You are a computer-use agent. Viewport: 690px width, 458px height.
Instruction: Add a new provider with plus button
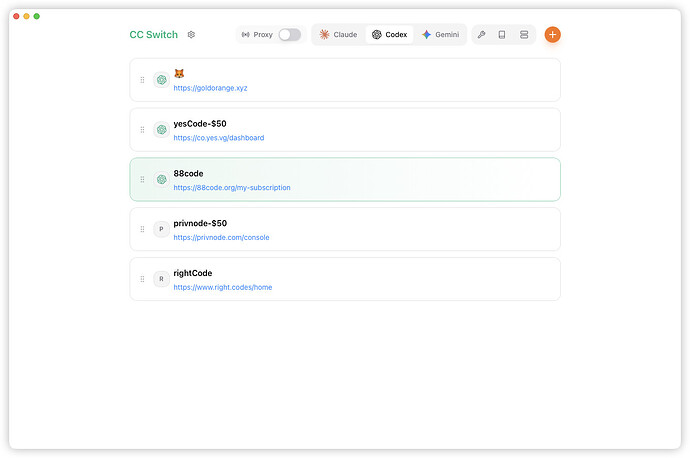(552, 34)
